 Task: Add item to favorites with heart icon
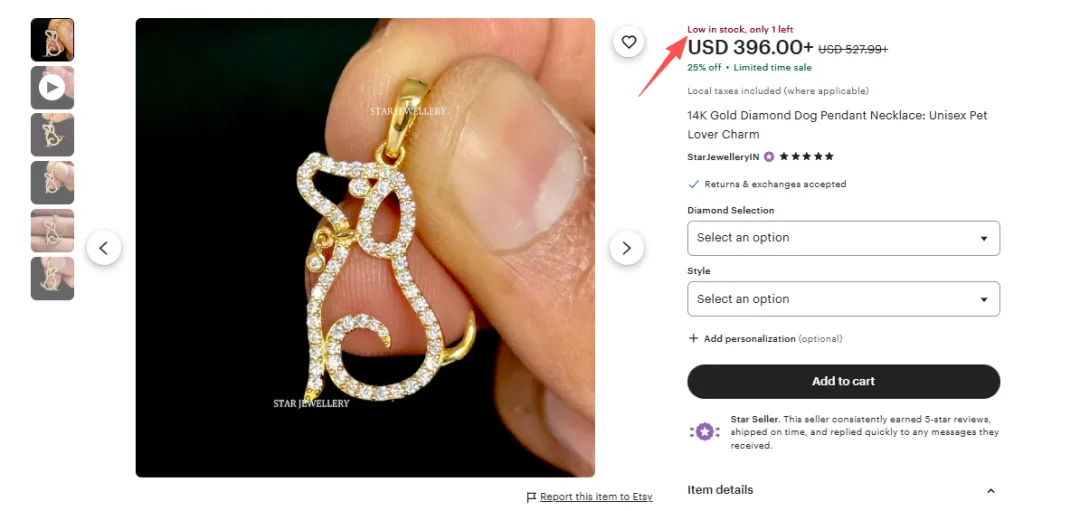(x=628, y=42)
